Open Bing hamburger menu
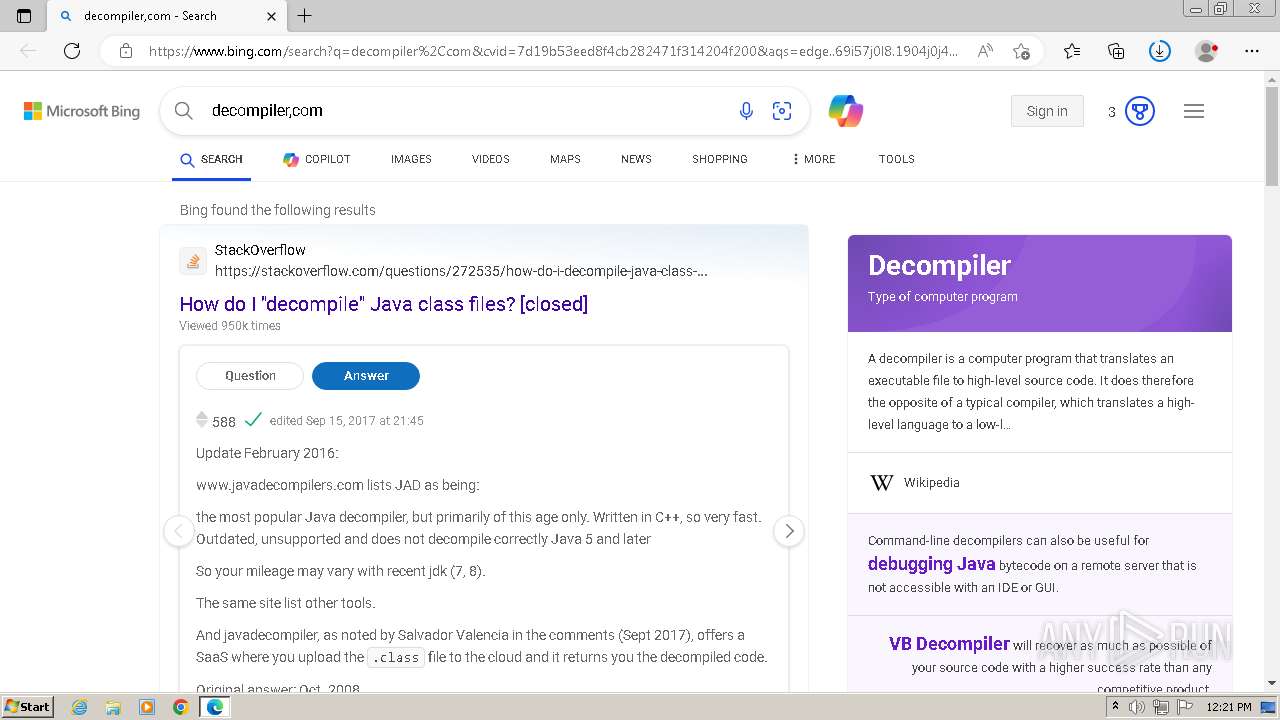Viewport: 1280px width, 720px height. [x=1194, y=111]
